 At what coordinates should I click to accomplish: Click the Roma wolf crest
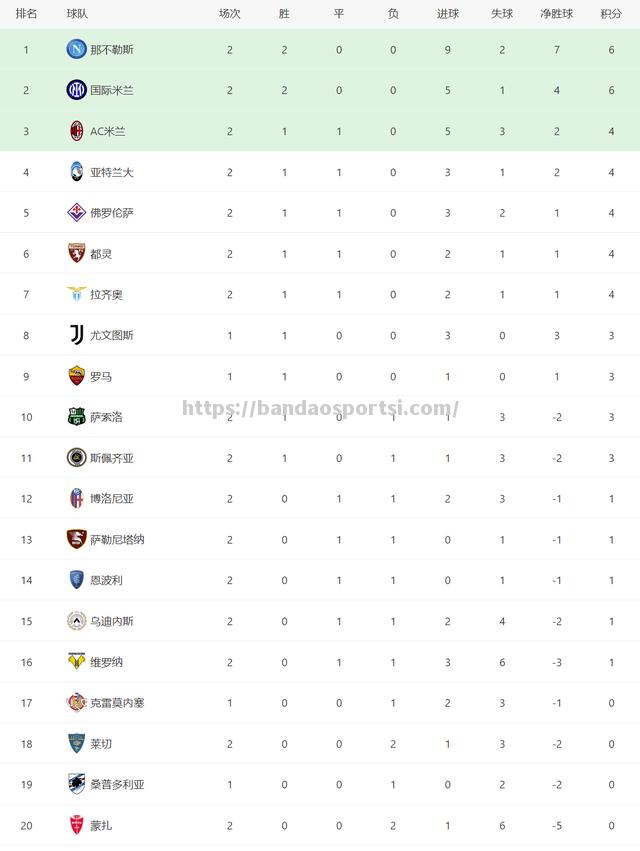tap(77, 376)
